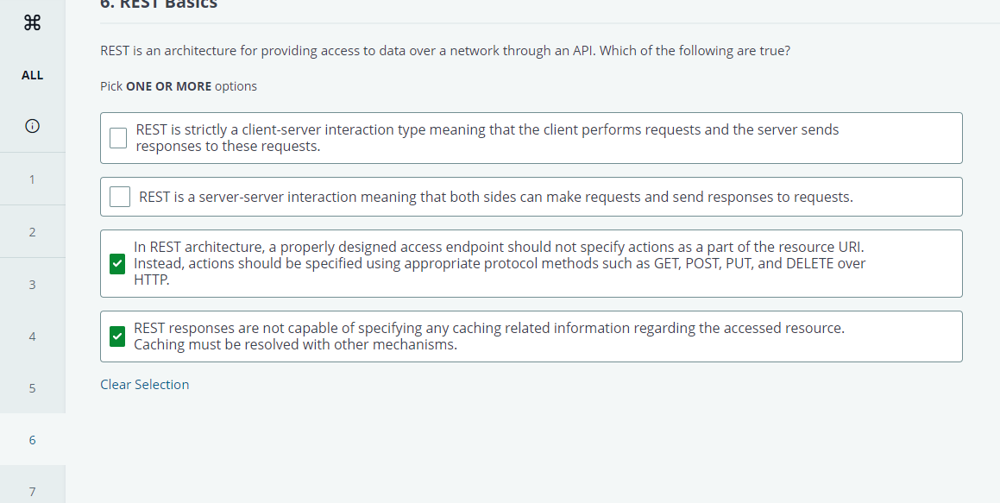Jump to question 3 in sidebar
This screenshot has height=503, width=1000.
coord(32,284)
